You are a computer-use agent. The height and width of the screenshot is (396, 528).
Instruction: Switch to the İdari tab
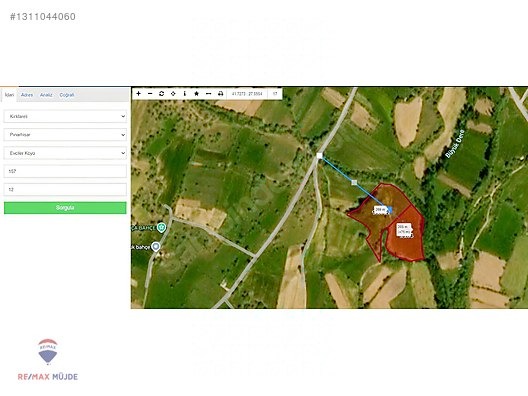(9, 95)
